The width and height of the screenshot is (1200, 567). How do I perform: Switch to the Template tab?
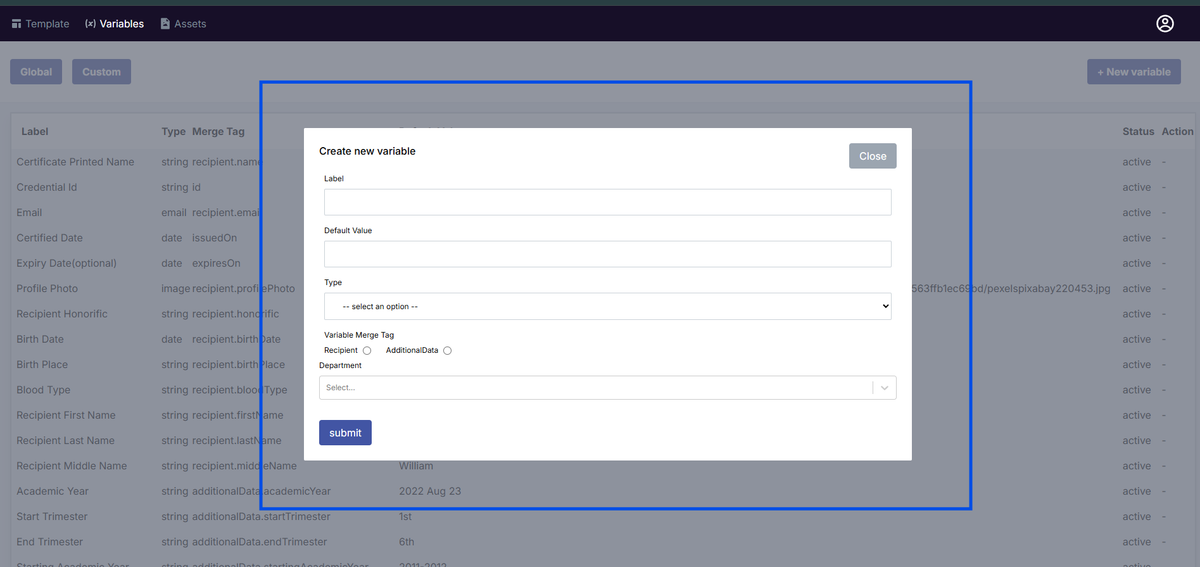coord(41,24)
